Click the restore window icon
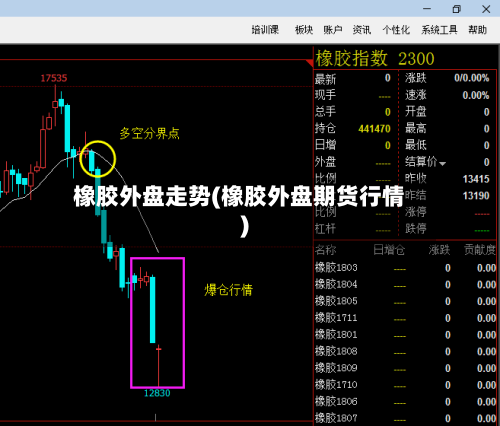 pyautogui.click(x=456, y=9)
